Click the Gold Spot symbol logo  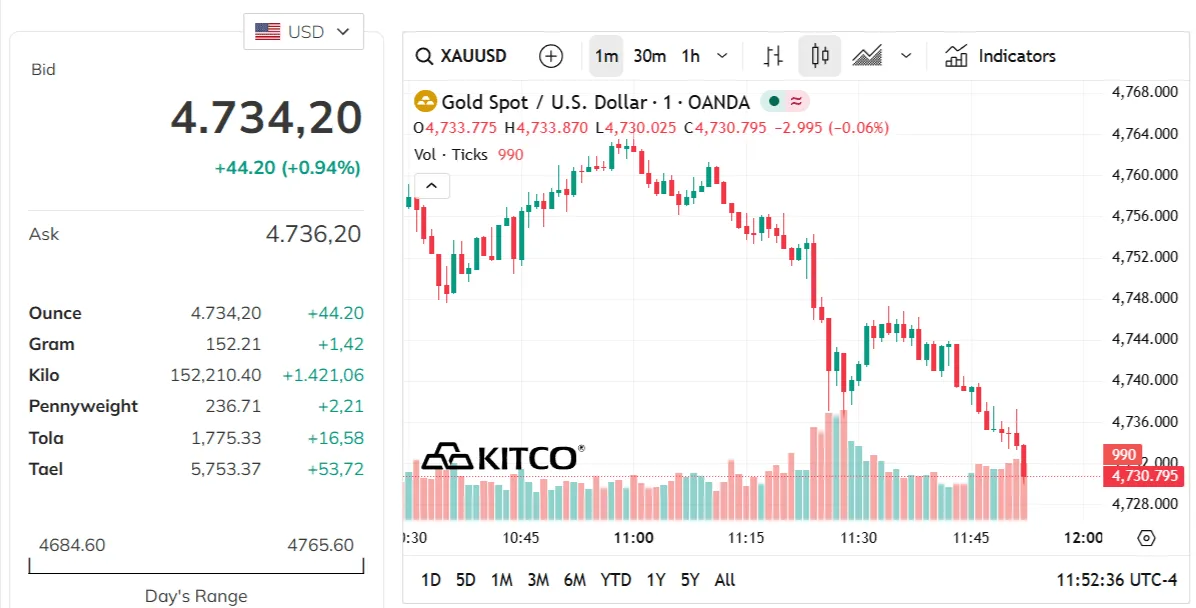(425, 101)
